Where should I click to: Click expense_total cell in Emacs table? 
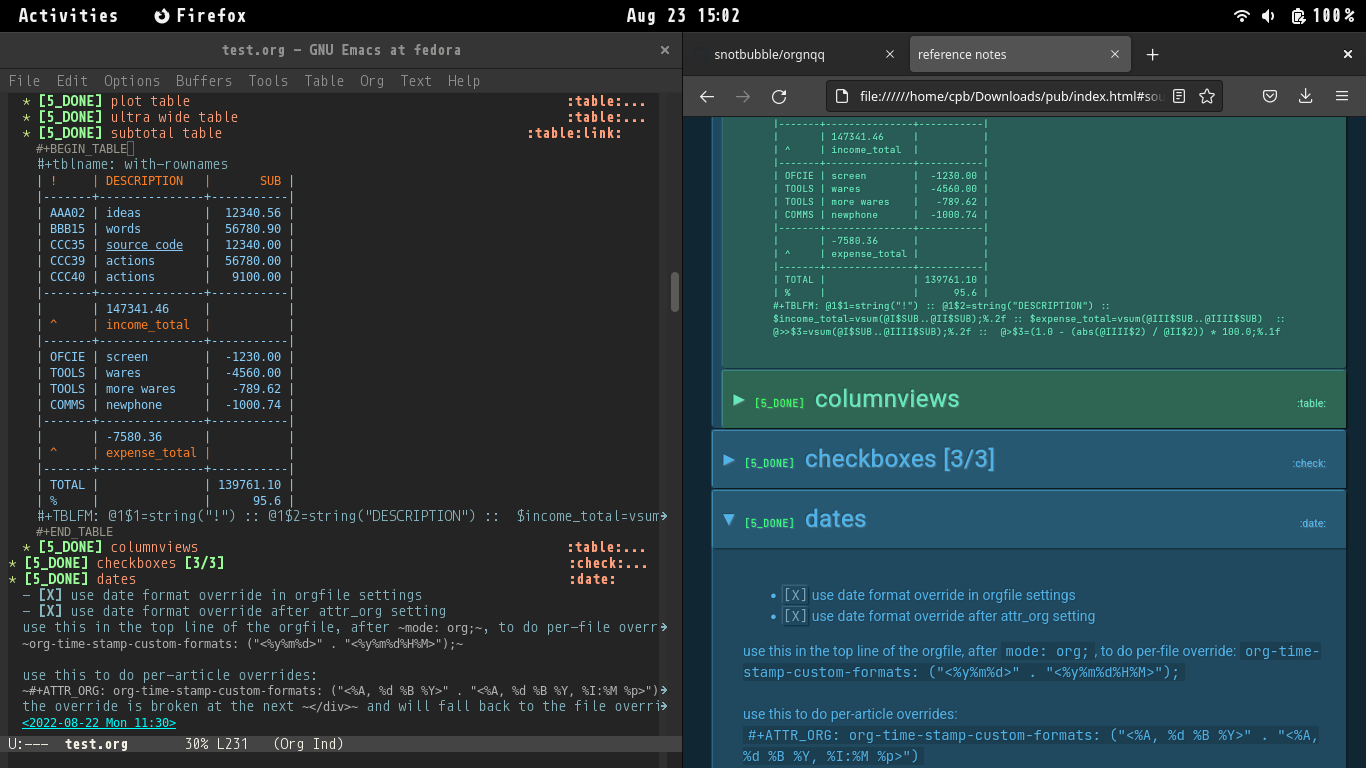coord(152,453)
